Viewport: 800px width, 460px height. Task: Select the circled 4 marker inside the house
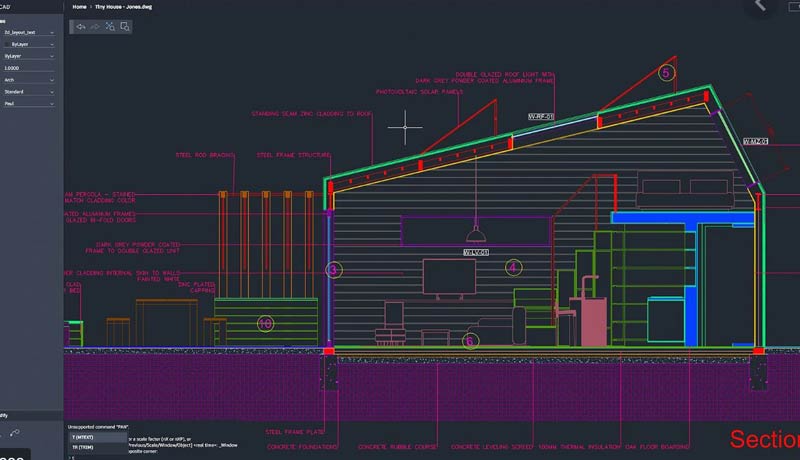click(513, 267)
